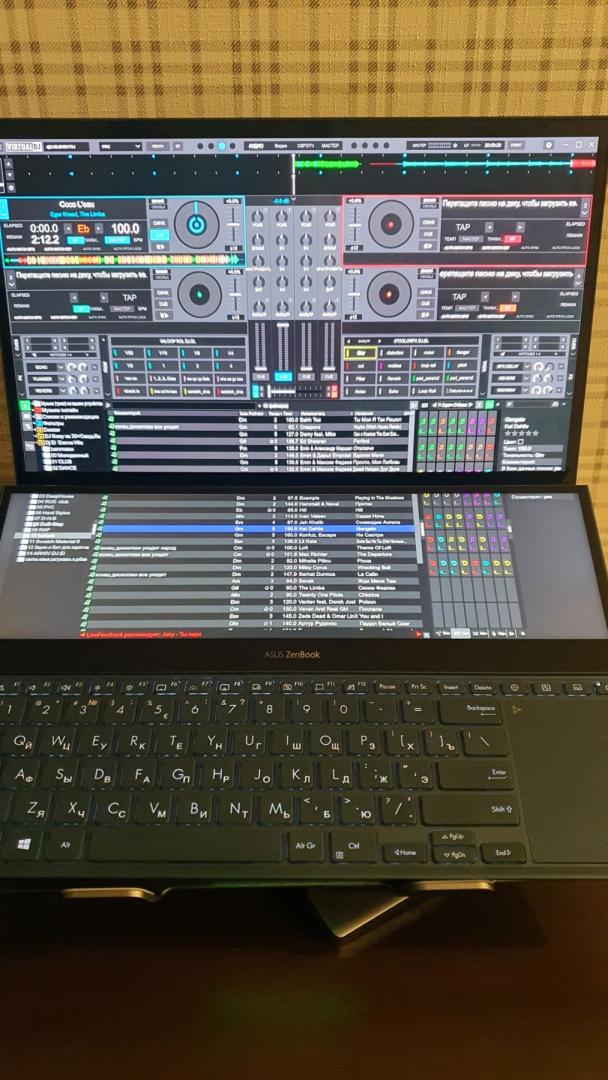Image resolution: width=608 pixels, height=1080 pixels.
Task: Click the crossfader below channel faders
Action: [295, 391]
